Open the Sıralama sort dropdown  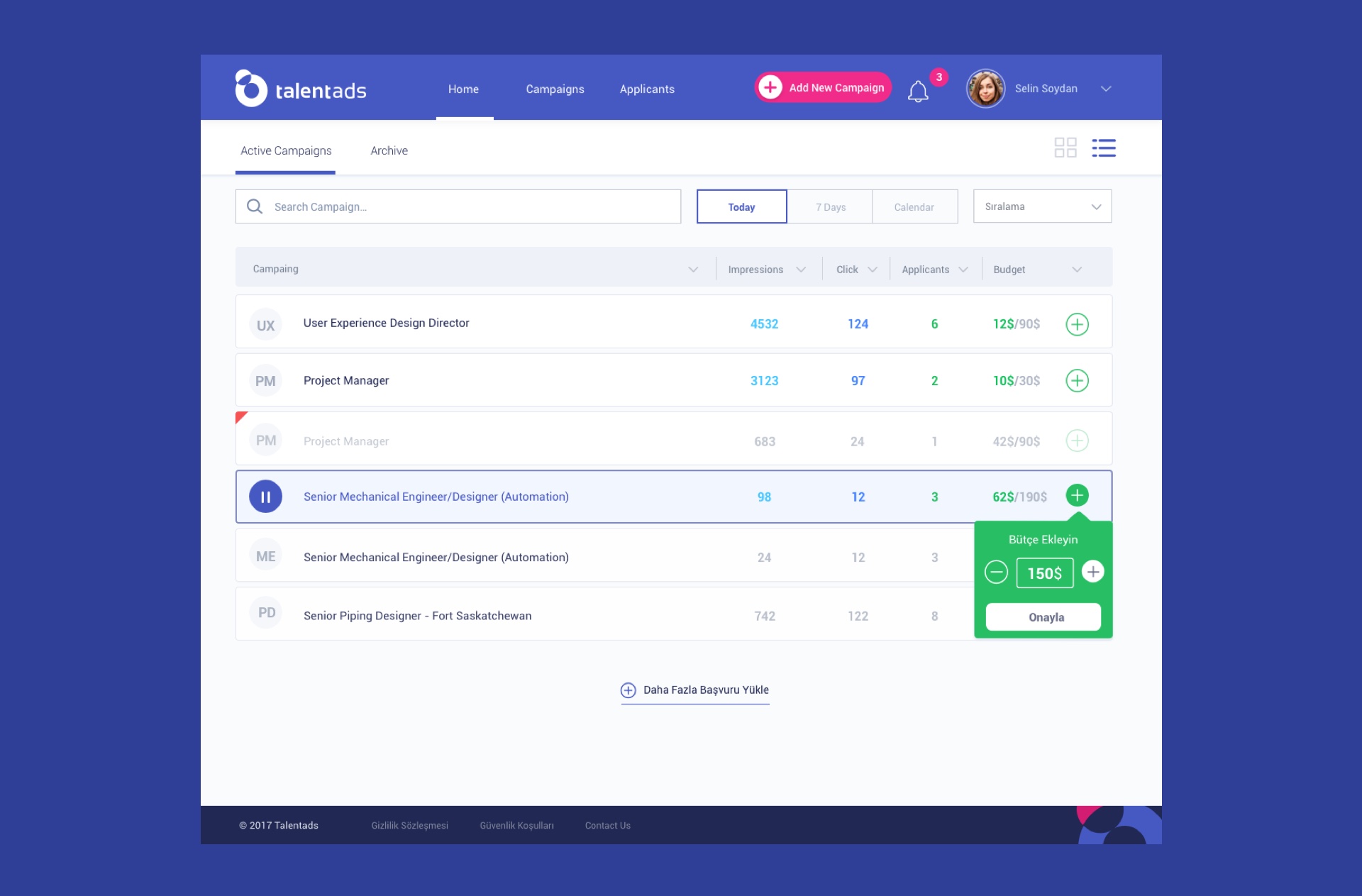1041,206
